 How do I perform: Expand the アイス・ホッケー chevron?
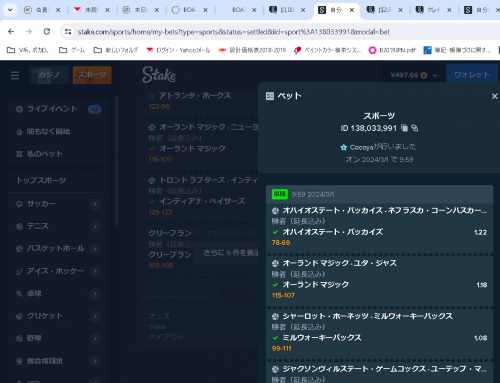pyautogui.click(x=95, y=271)
